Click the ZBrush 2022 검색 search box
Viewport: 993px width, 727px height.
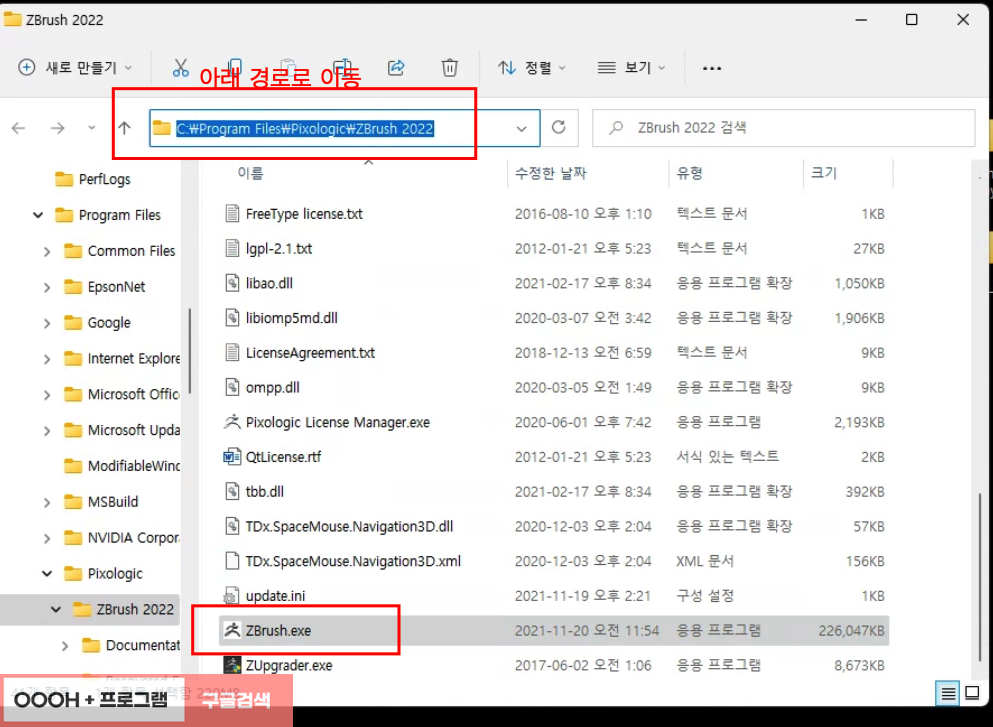(783, 128)
